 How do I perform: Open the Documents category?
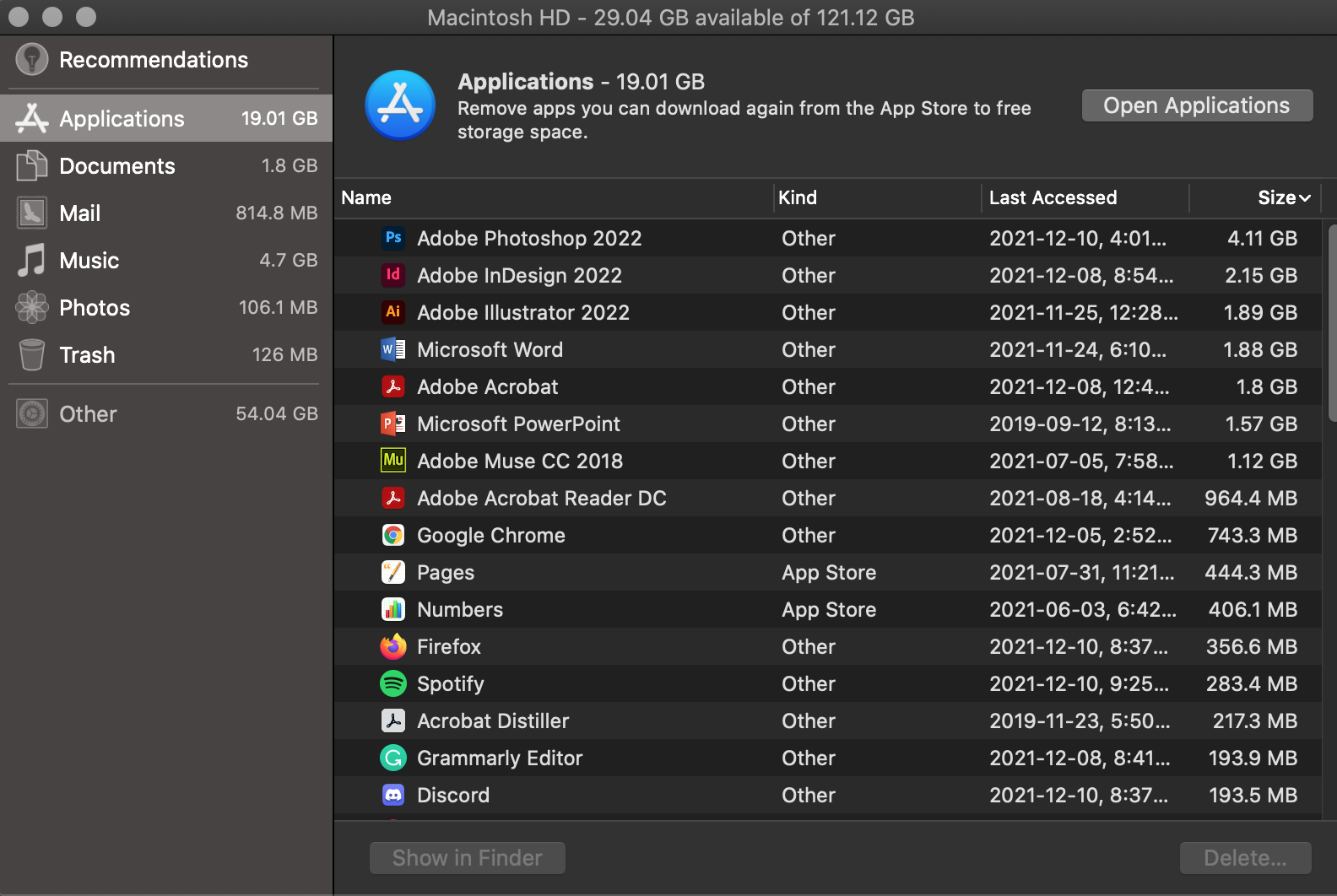coord(166,166)
